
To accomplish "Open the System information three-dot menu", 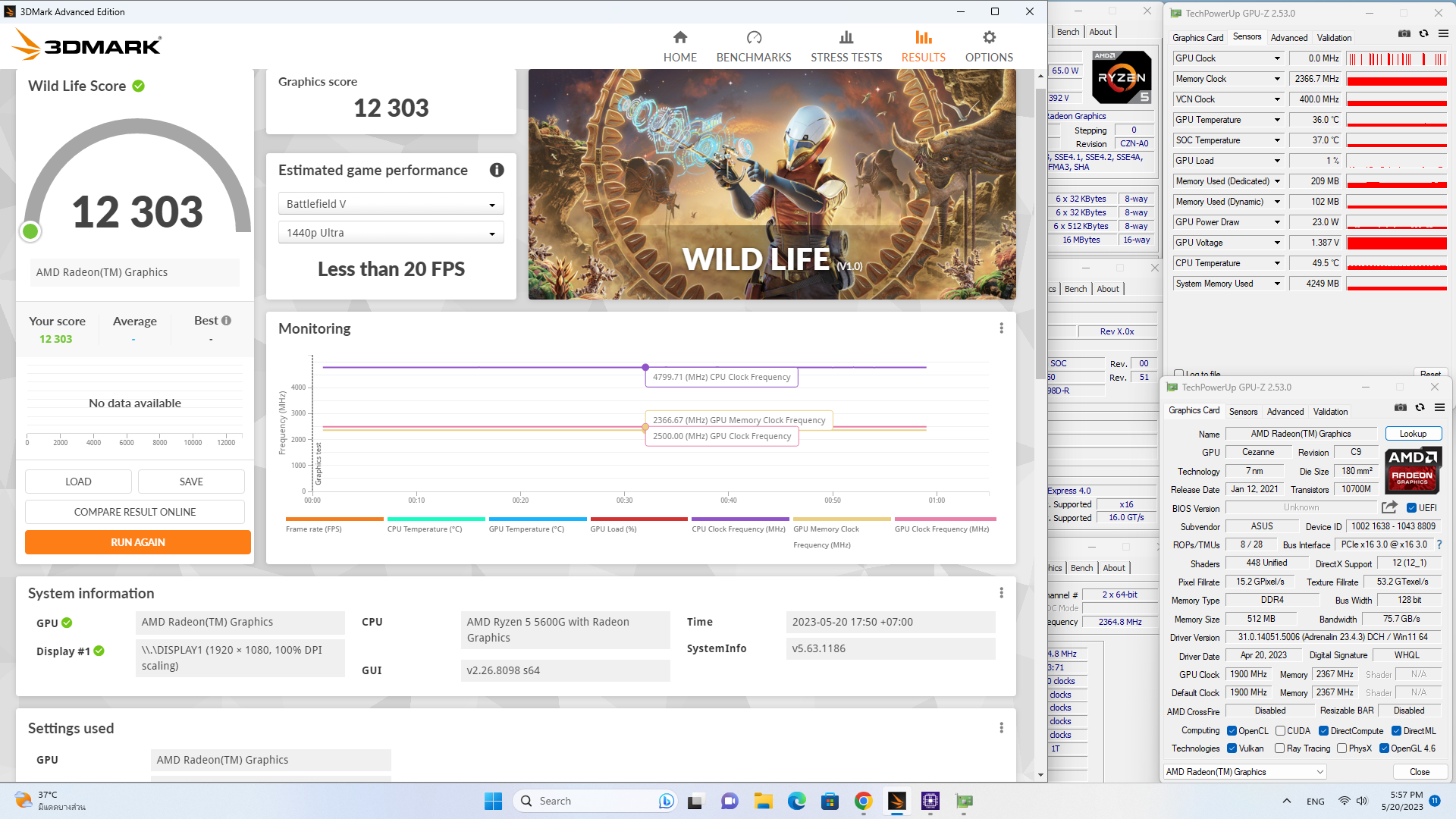I will point(1001,592).
